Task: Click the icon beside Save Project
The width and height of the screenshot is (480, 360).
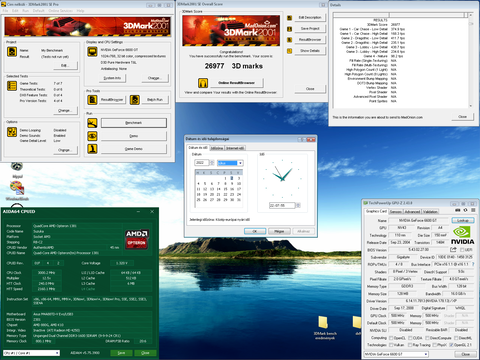Action: [289, 29]
